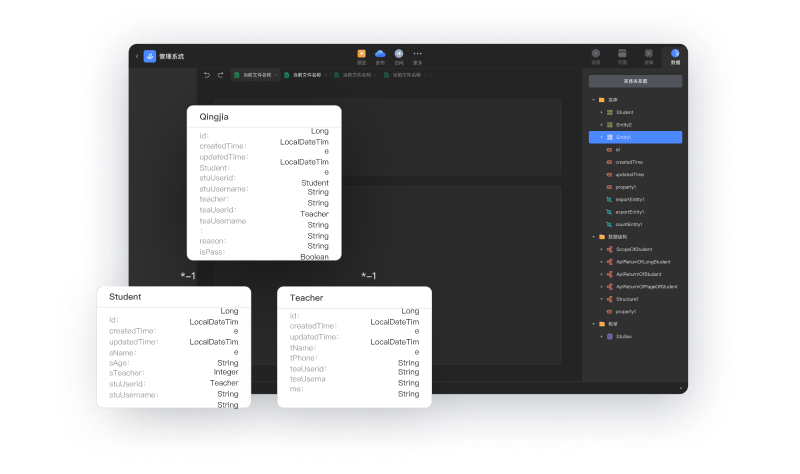Click the 访问 arrow icon
Viewport: 800px width, 474px height.
(x=399, y=54)
